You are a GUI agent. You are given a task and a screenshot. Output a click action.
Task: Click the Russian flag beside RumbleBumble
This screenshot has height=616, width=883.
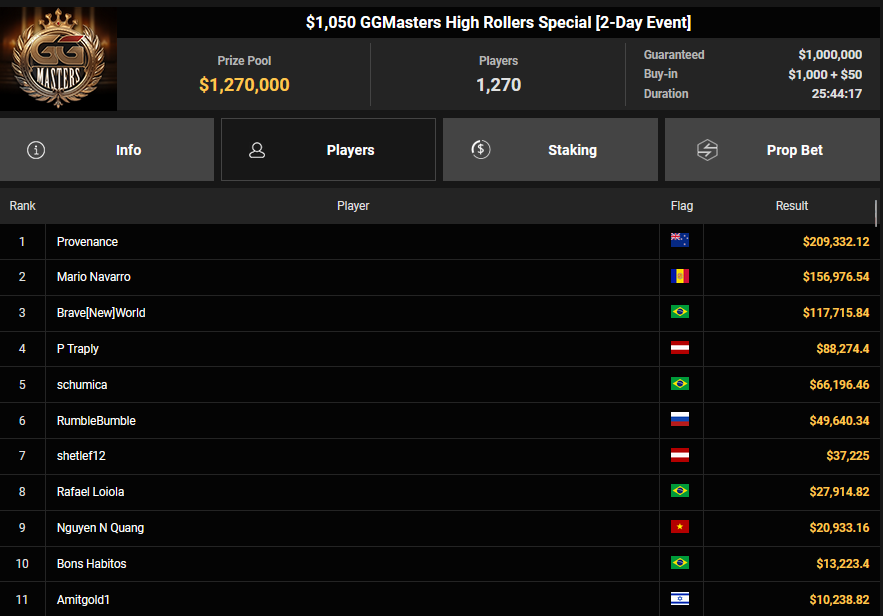click(680, 421)
